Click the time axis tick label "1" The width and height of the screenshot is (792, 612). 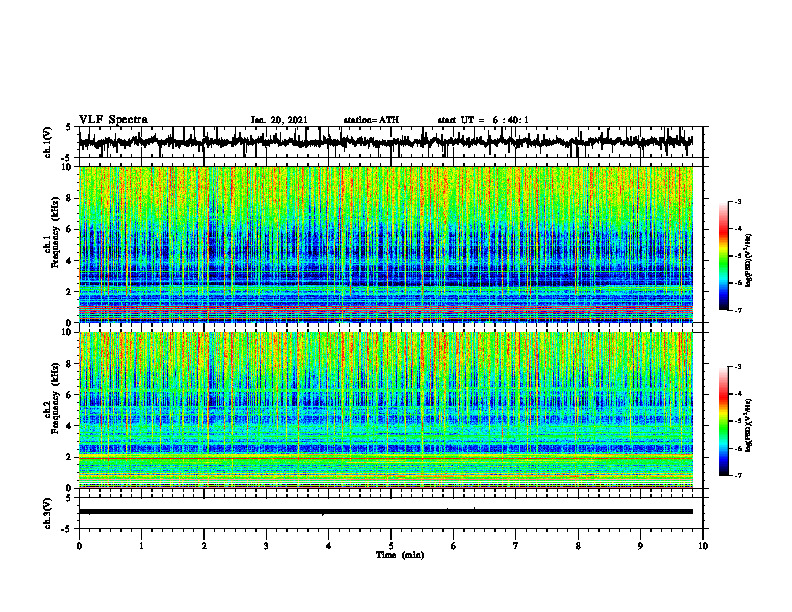[x=141, y=546]
